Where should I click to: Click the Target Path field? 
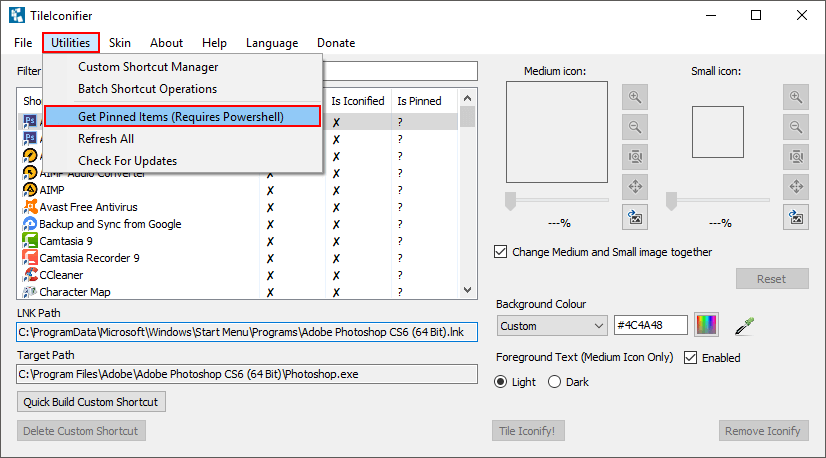pos(247,374)
